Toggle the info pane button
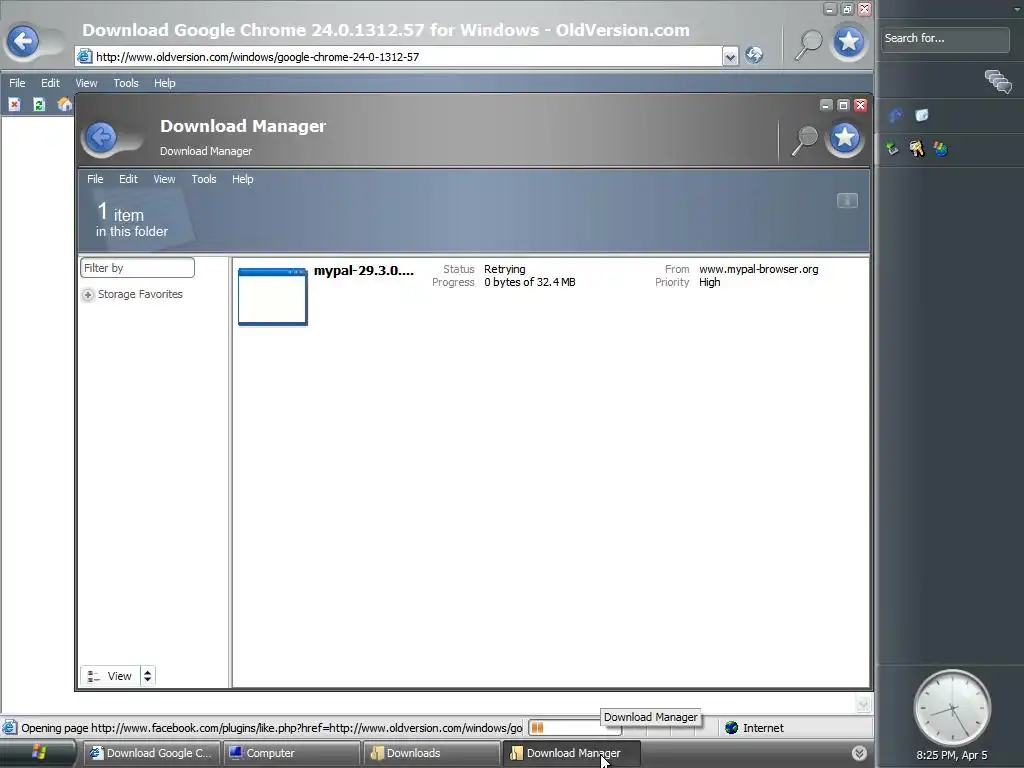Screen dimensions: 1024x768 point(847,200)
